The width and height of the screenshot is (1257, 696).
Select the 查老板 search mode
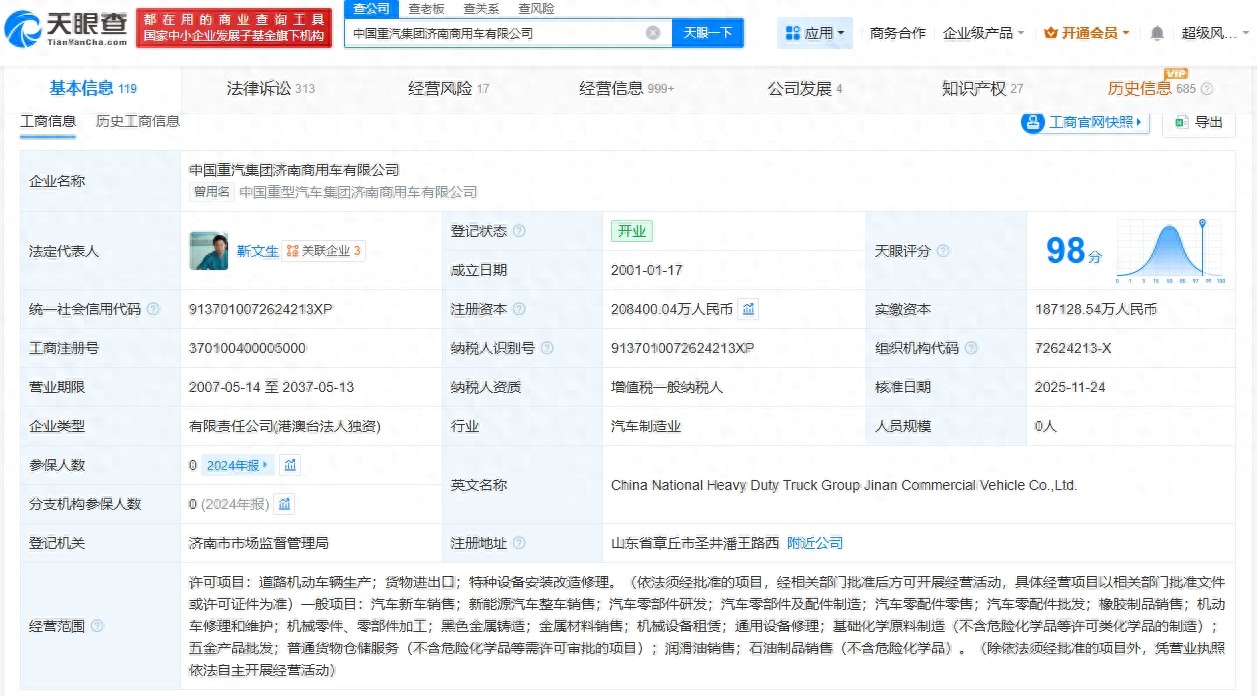coord(427,8)
